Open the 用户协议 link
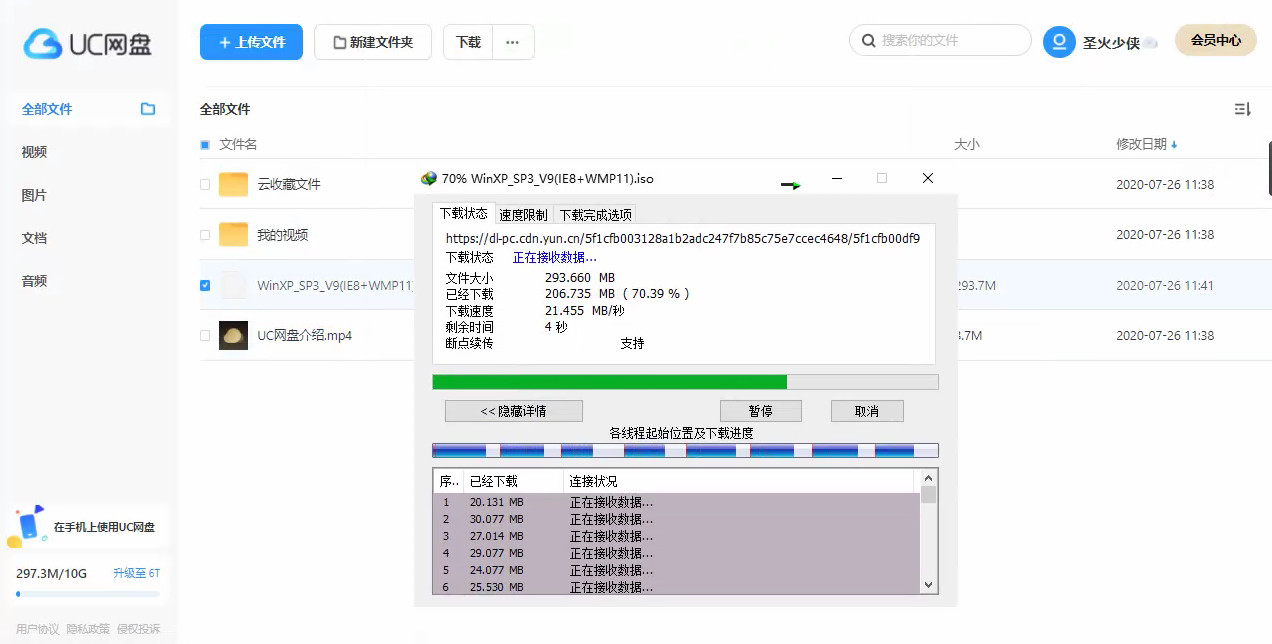The image size is (1272, 644). [37, 629]
